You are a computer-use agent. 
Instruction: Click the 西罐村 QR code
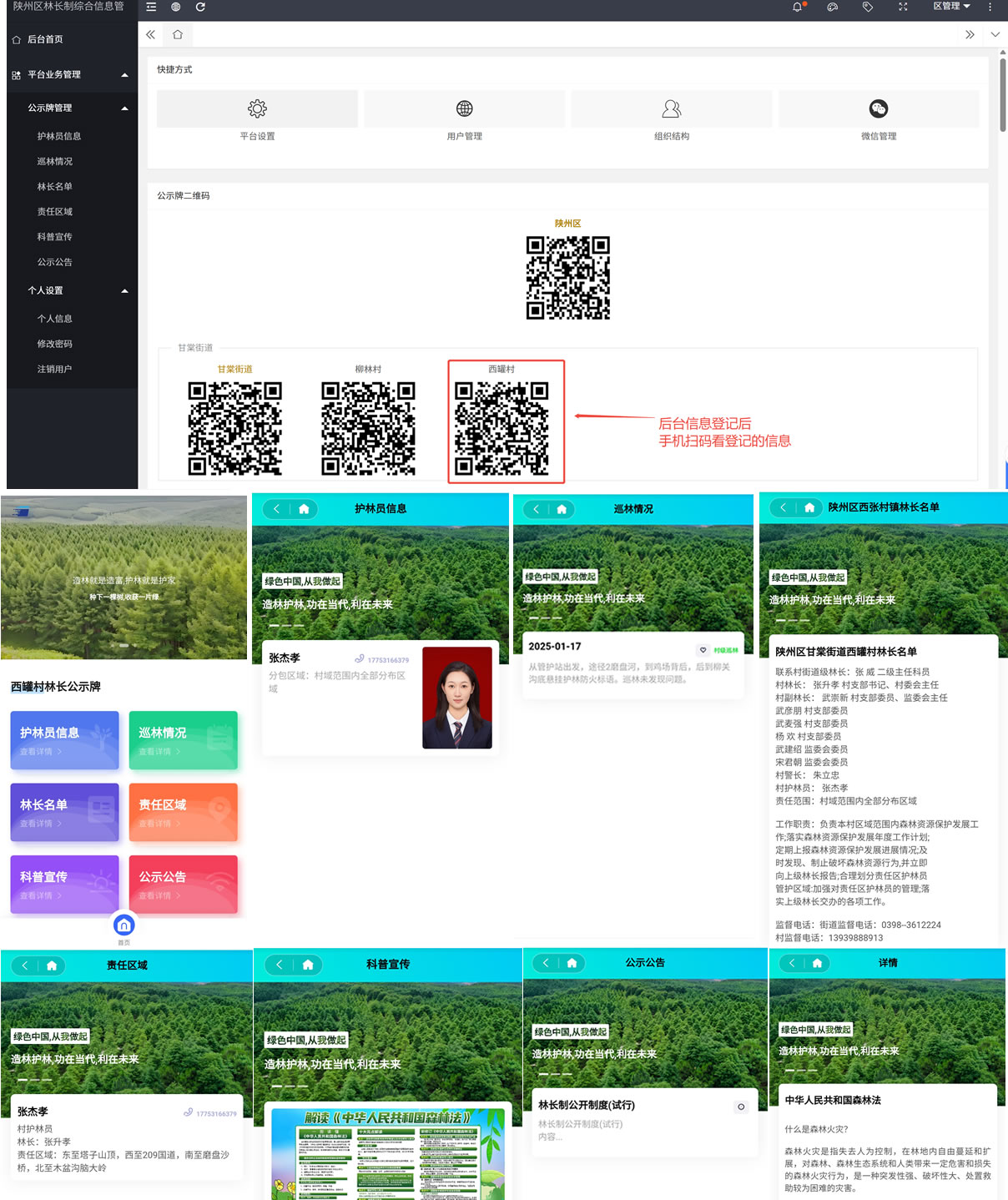click(x=501, y=429)
